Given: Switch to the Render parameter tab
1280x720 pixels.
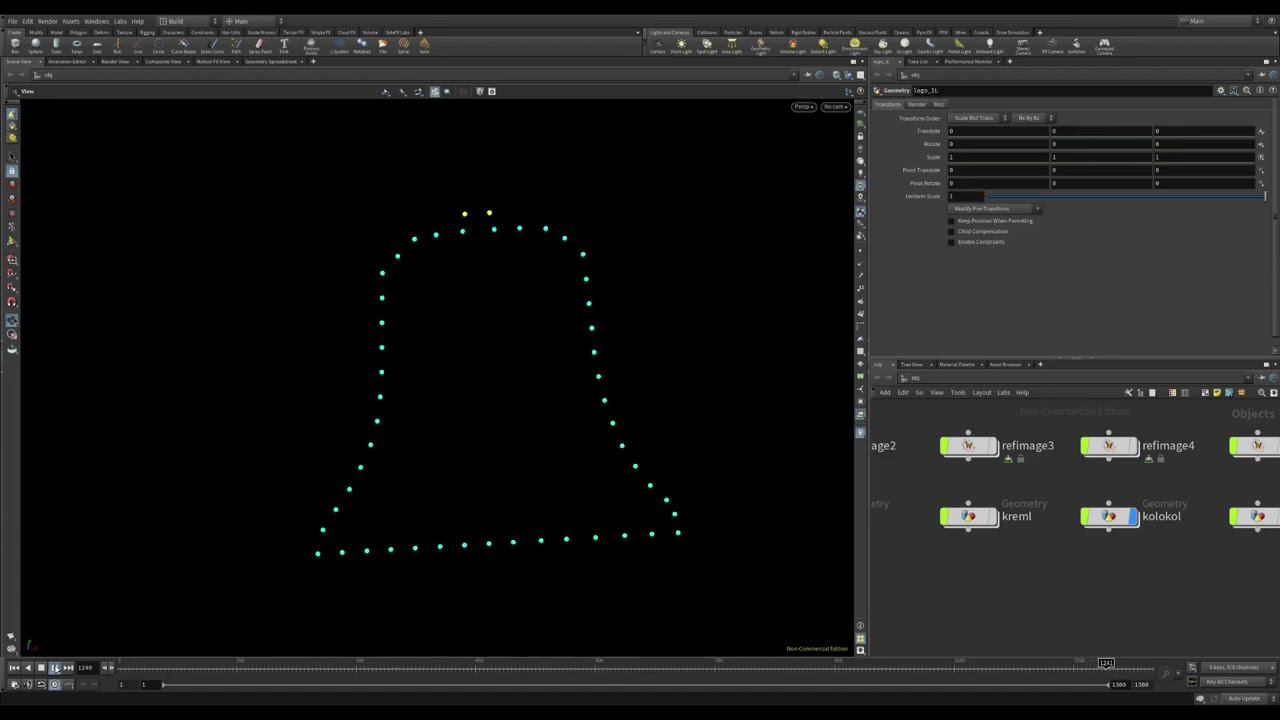Looking at the screenshot, I should tap(916, 105).
